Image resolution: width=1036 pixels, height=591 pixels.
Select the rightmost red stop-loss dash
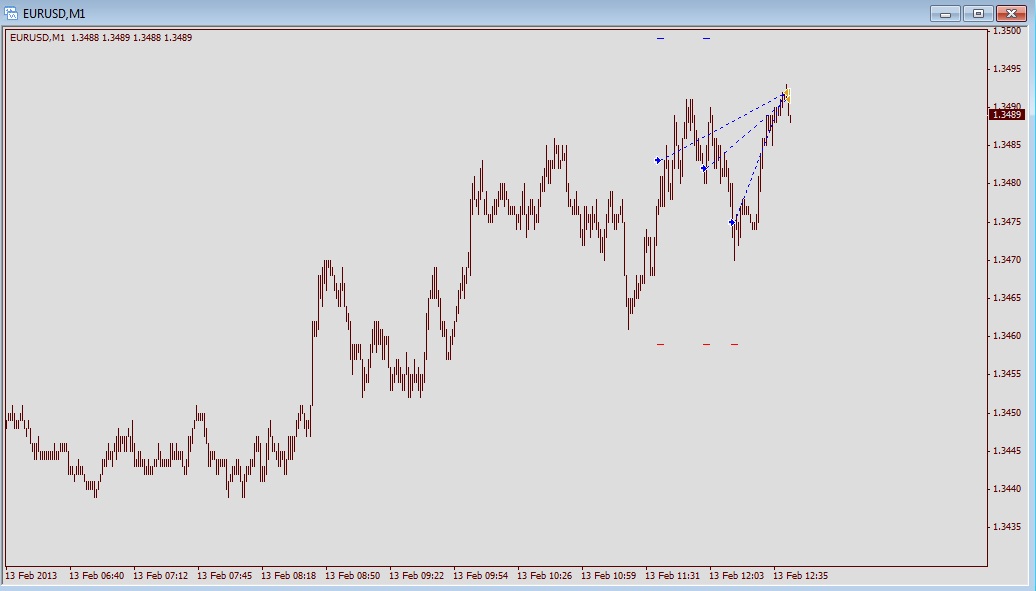click(734, 344)
